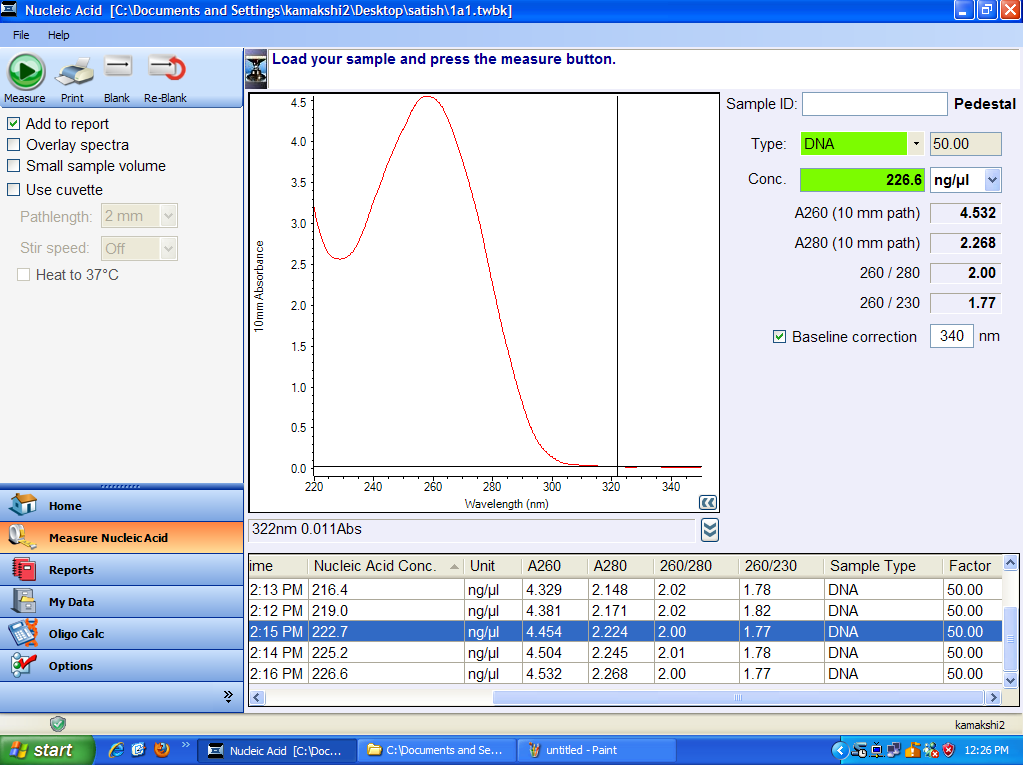
Task: Click the Print icon in toolbar
Action: point(73,72)
